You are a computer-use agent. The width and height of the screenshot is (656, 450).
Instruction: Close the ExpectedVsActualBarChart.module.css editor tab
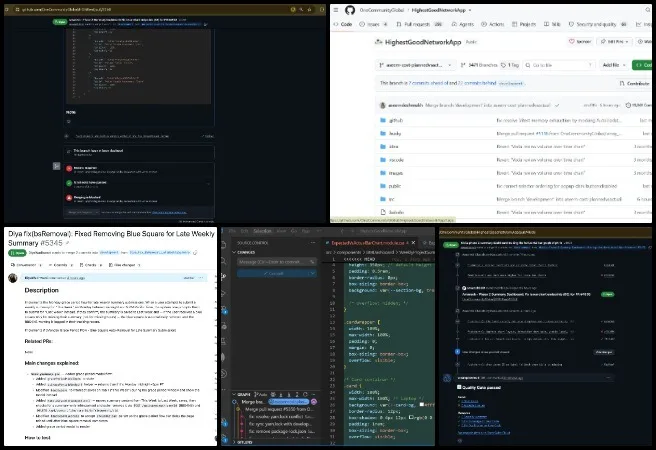coord(413,243)
